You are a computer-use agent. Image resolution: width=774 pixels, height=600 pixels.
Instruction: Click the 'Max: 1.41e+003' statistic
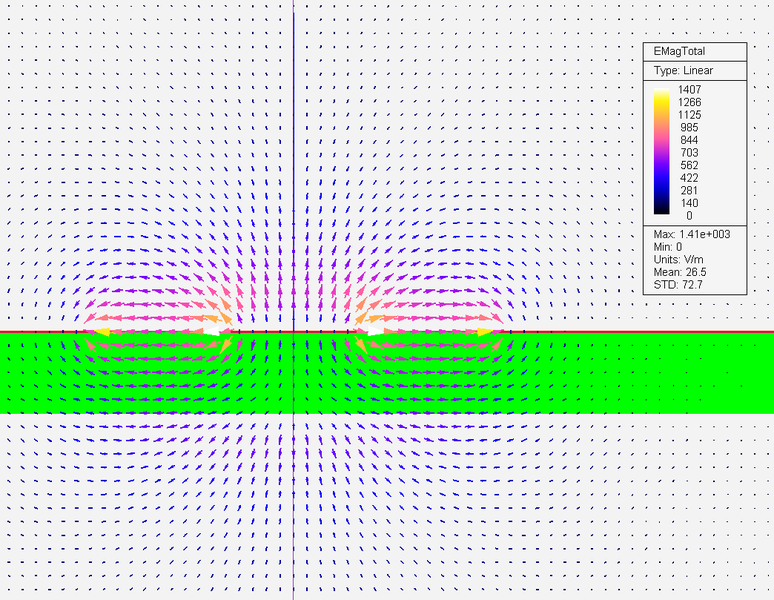692,234
